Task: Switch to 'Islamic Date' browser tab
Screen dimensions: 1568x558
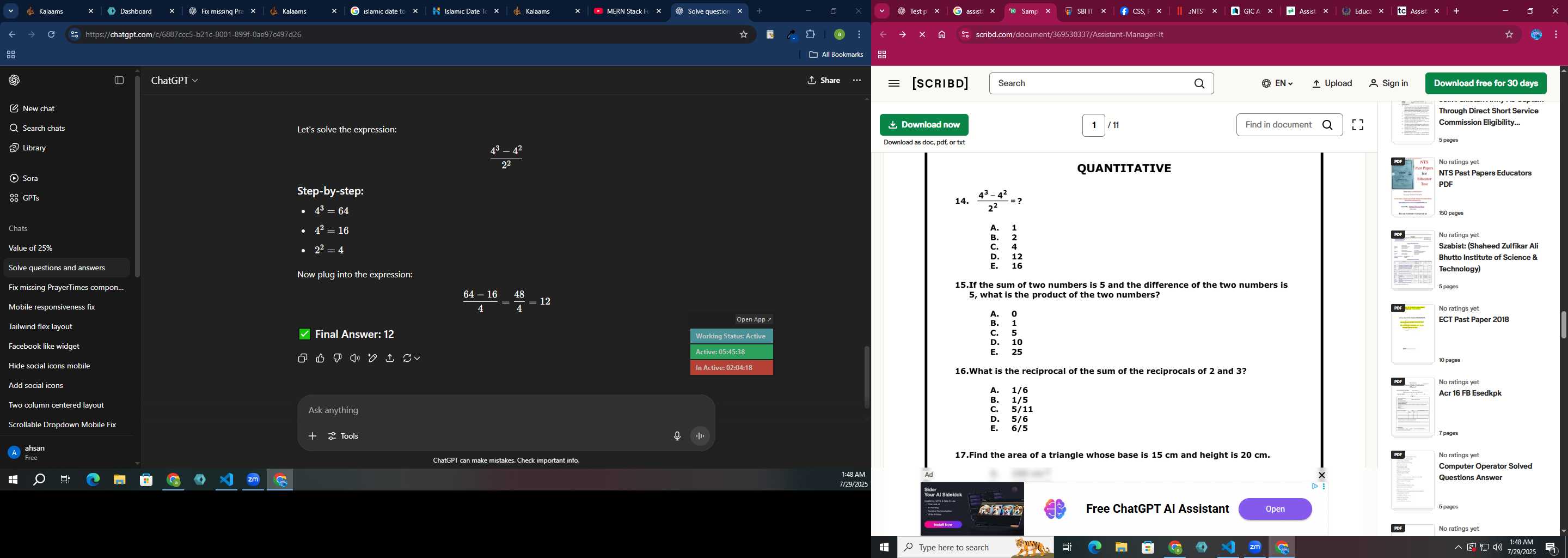Action: pyautogui.click(x=465, y=11)
